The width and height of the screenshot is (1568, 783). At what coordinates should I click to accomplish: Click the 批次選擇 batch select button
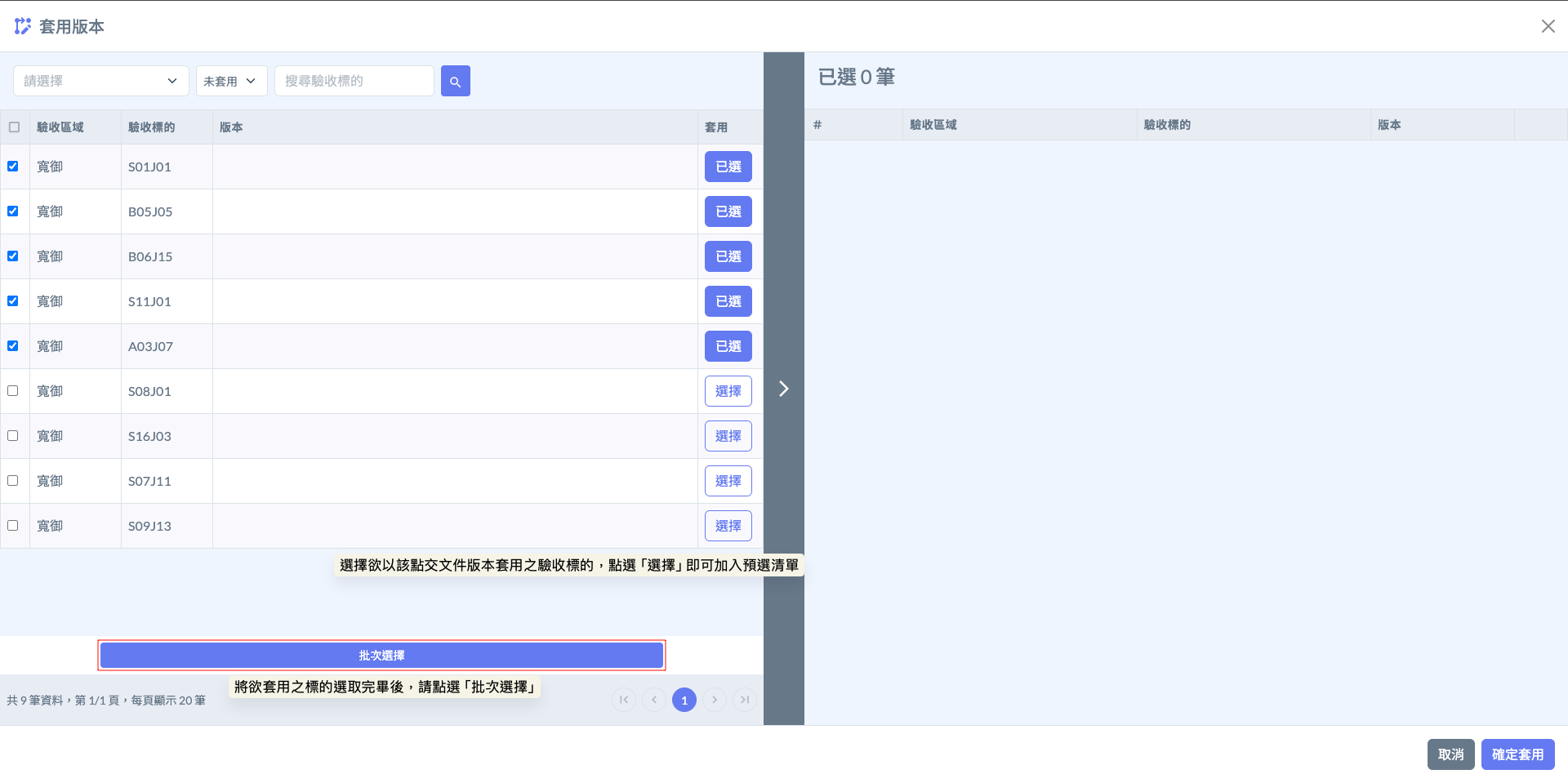381,656
